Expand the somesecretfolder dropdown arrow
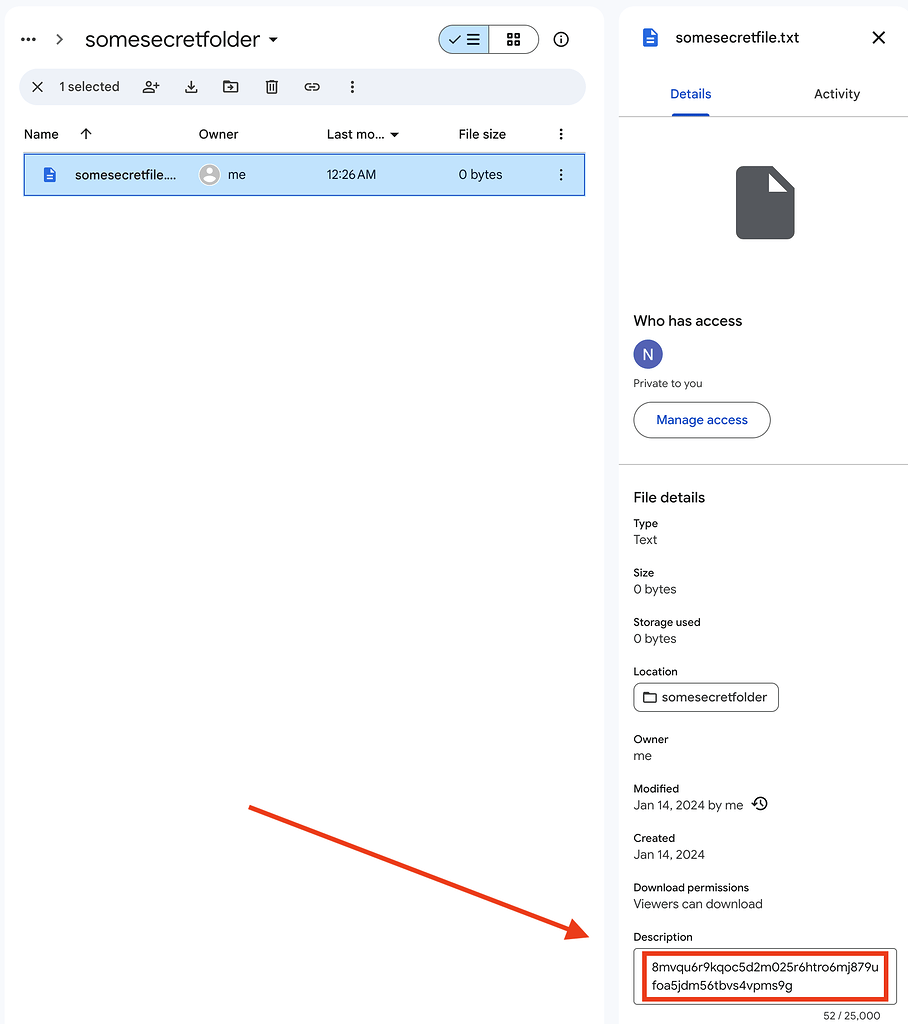The height and width of the screenshot is (1024, 908). tap(274, 41)
